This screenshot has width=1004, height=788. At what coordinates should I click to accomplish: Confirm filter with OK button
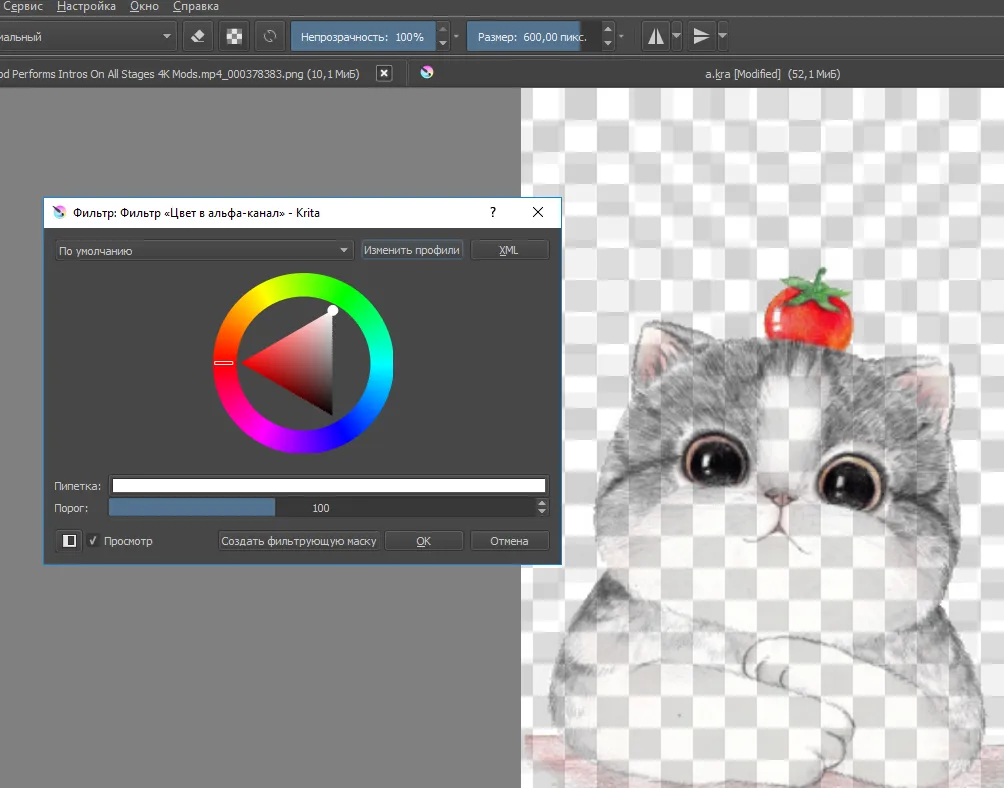tap(423, 541)
